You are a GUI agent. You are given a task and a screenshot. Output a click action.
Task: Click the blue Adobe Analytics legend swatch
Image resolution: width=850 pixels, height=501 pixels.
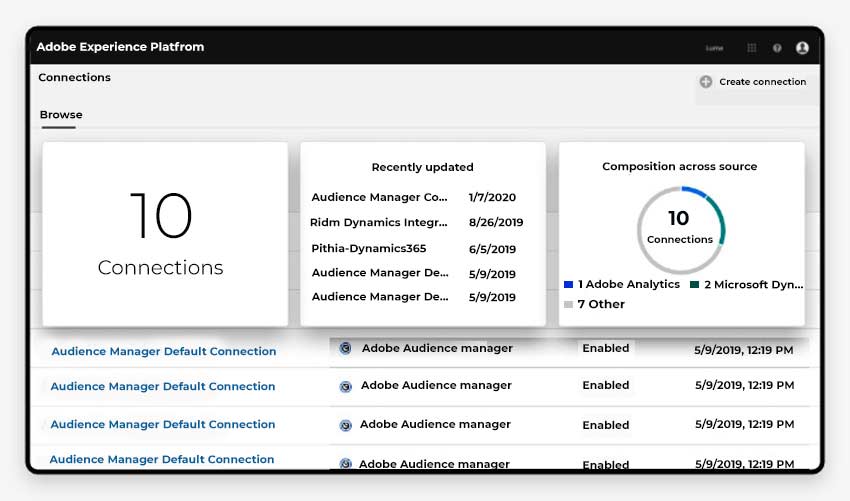568,285
